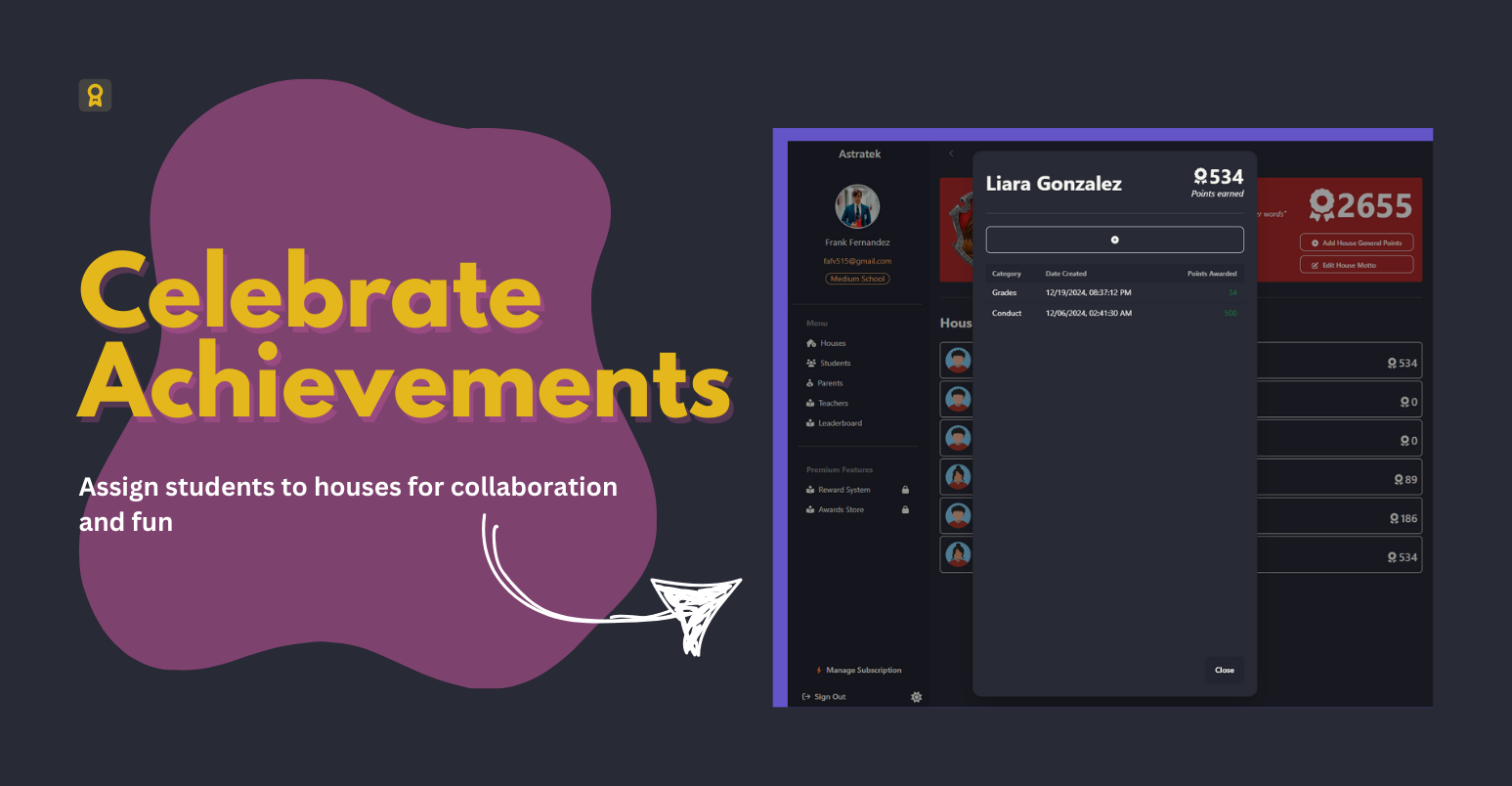Viewport: 1512px width, 786px height.
Task: Click the student avatar in the 89-point row
Action: click(x=958, y=477)
